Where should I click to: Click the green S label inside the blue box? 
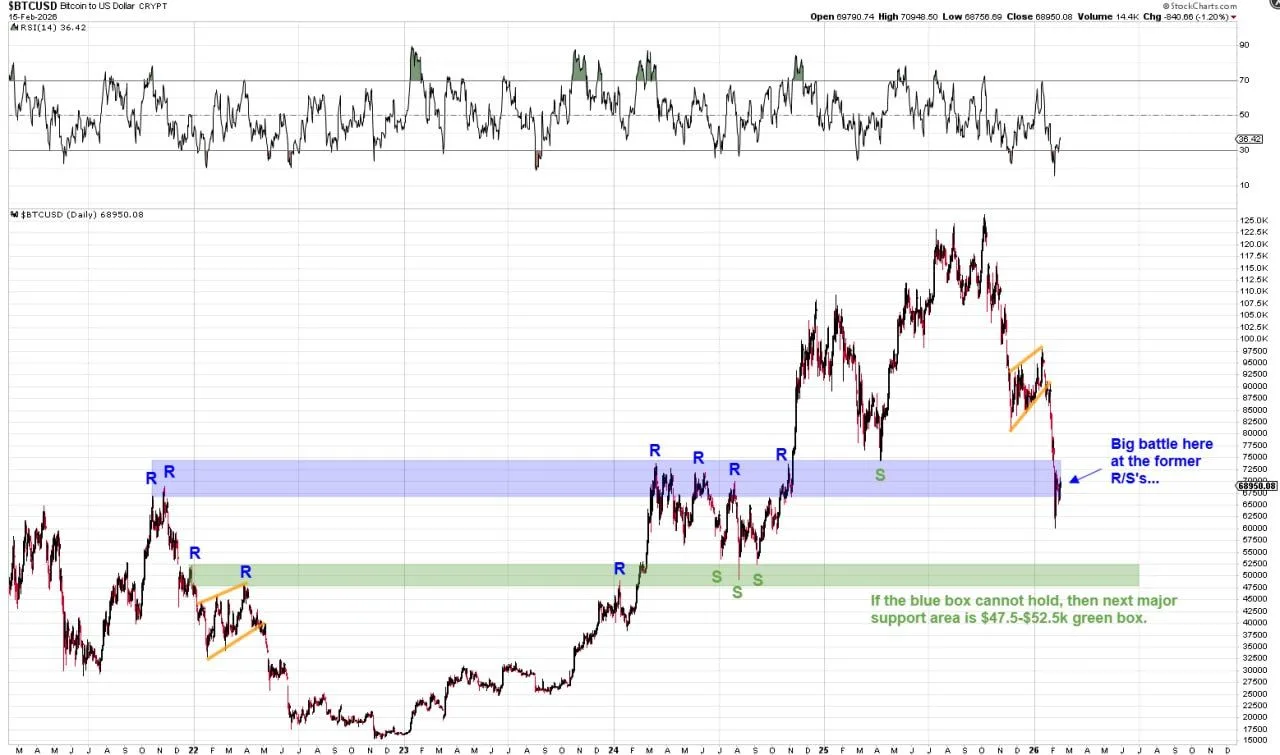(x=880, y=475)
